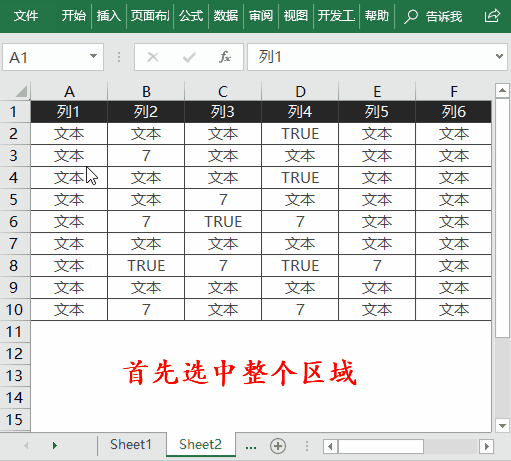The width and height of the screenshot is (511, 461).
Task: Click cell C6 containing TRUE
Action: click(223, 222)
